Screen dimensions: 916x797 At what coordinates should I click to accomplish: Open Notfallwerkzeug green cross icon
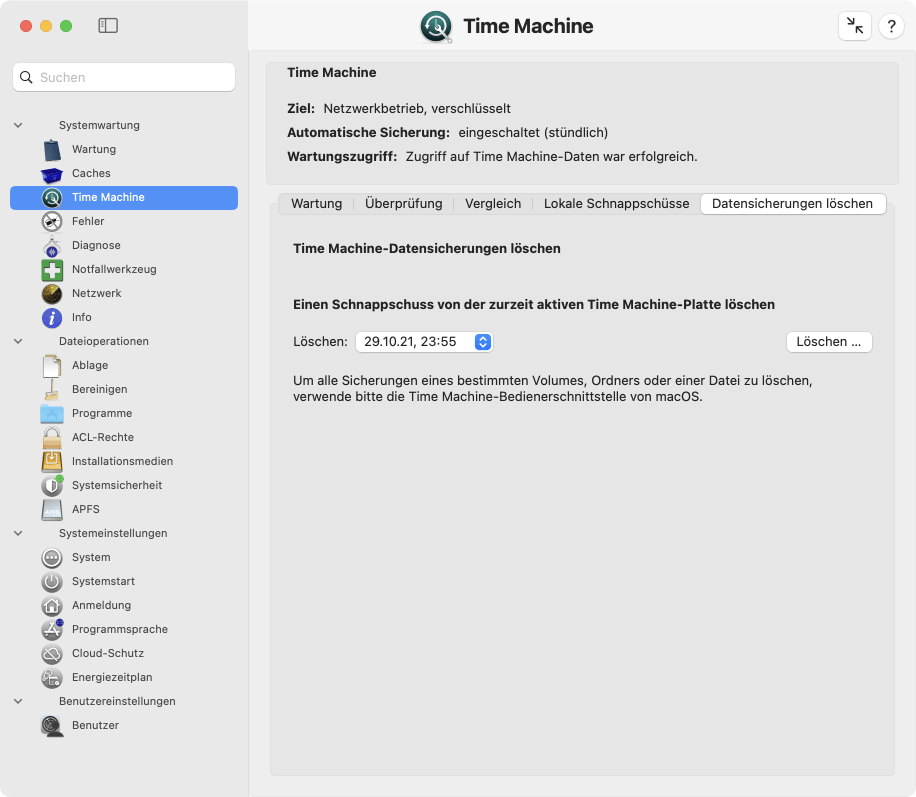point(52,269)
